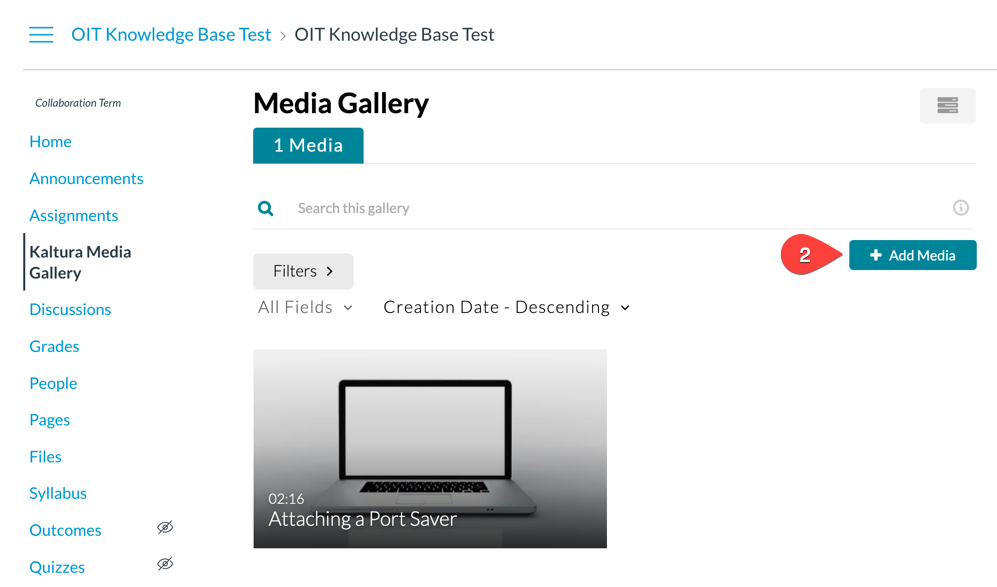Image resolution: width=997 pixels, height=587 pixels.
Task: Open Discussions from the course menu
Action: (x=70, y=309)
